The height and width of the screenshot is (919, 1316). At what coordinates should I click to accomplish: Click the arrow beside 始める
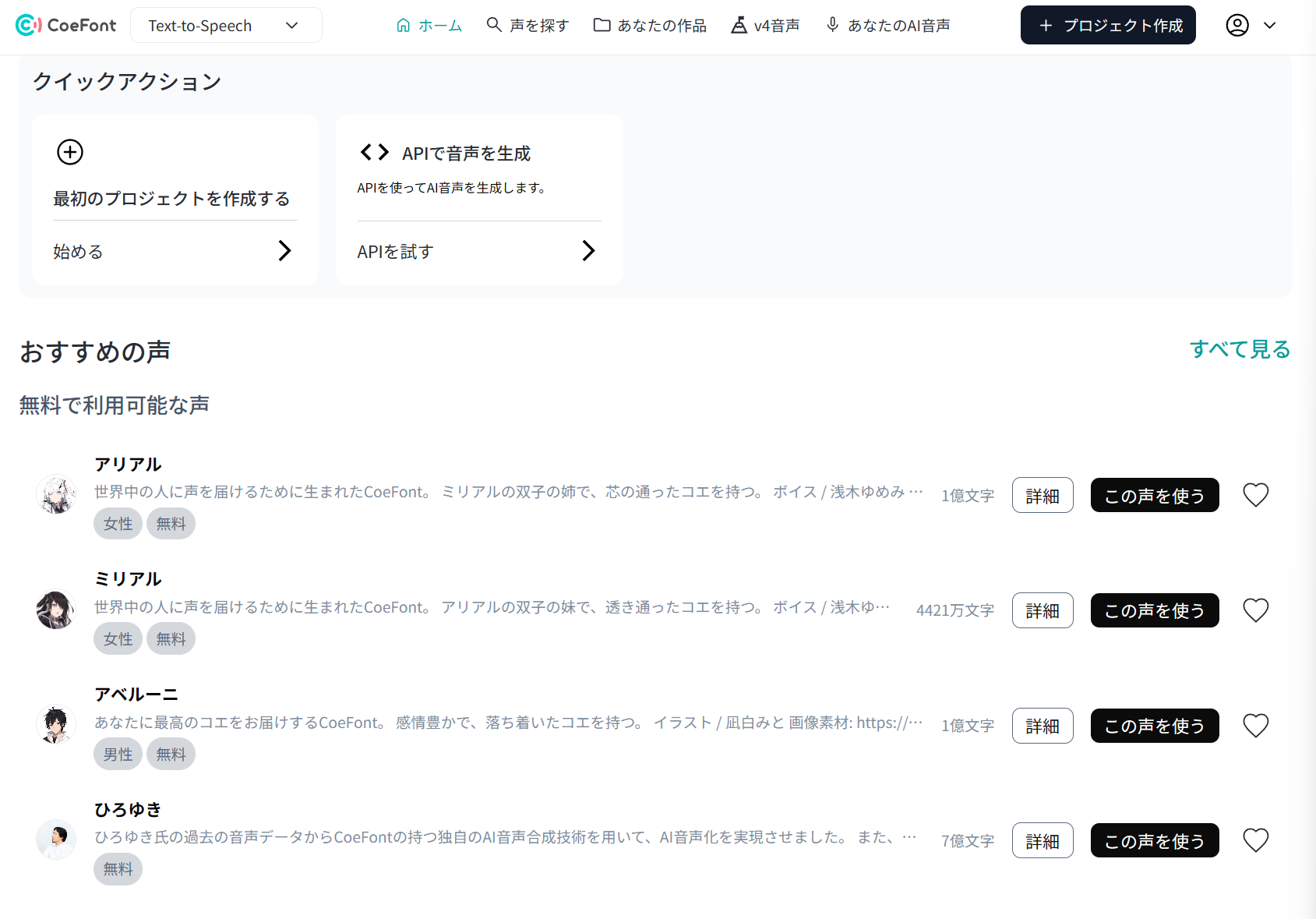[285, 251]
